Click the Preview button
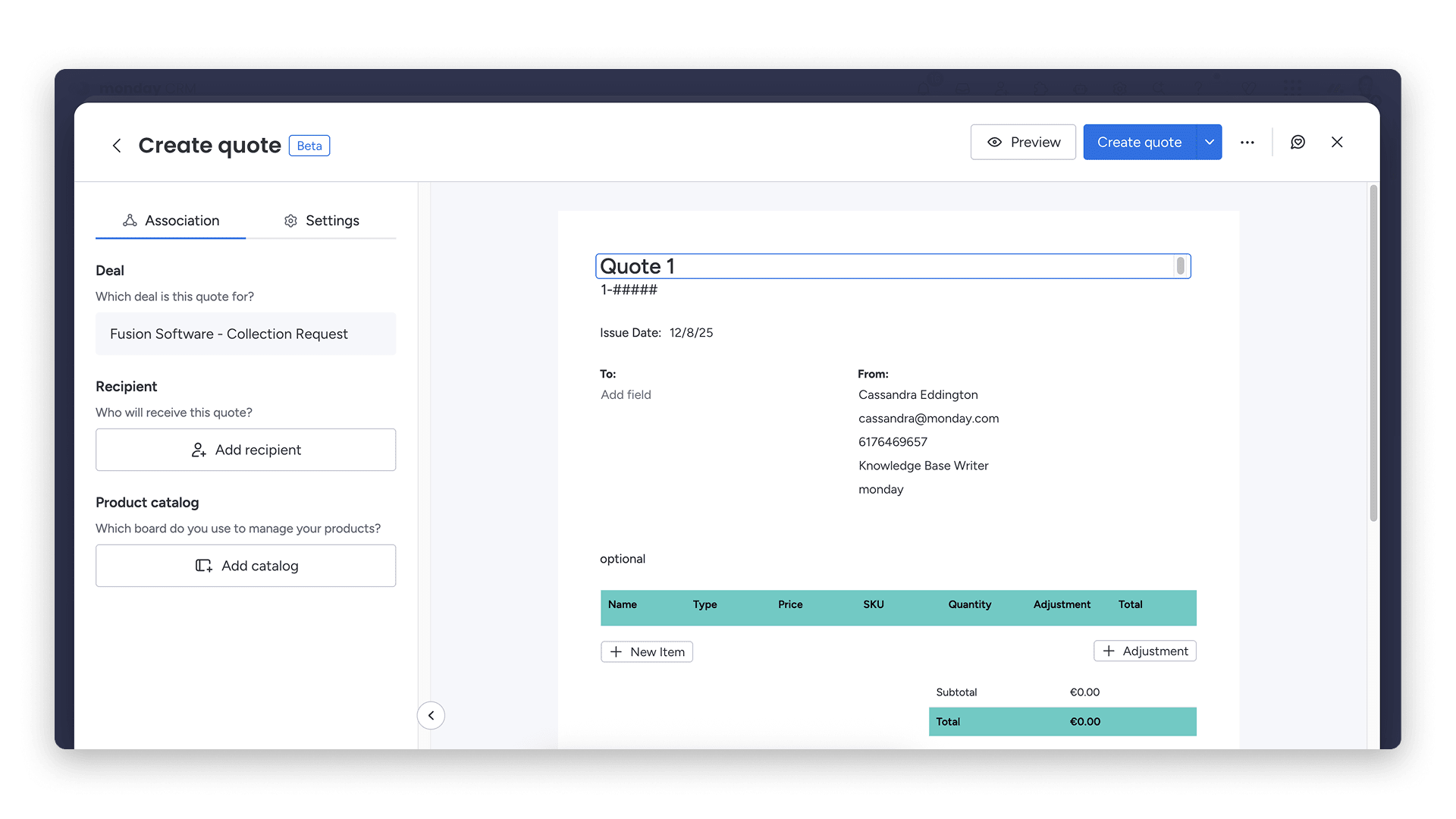 pyautogui.click(x=1023, y=143)
